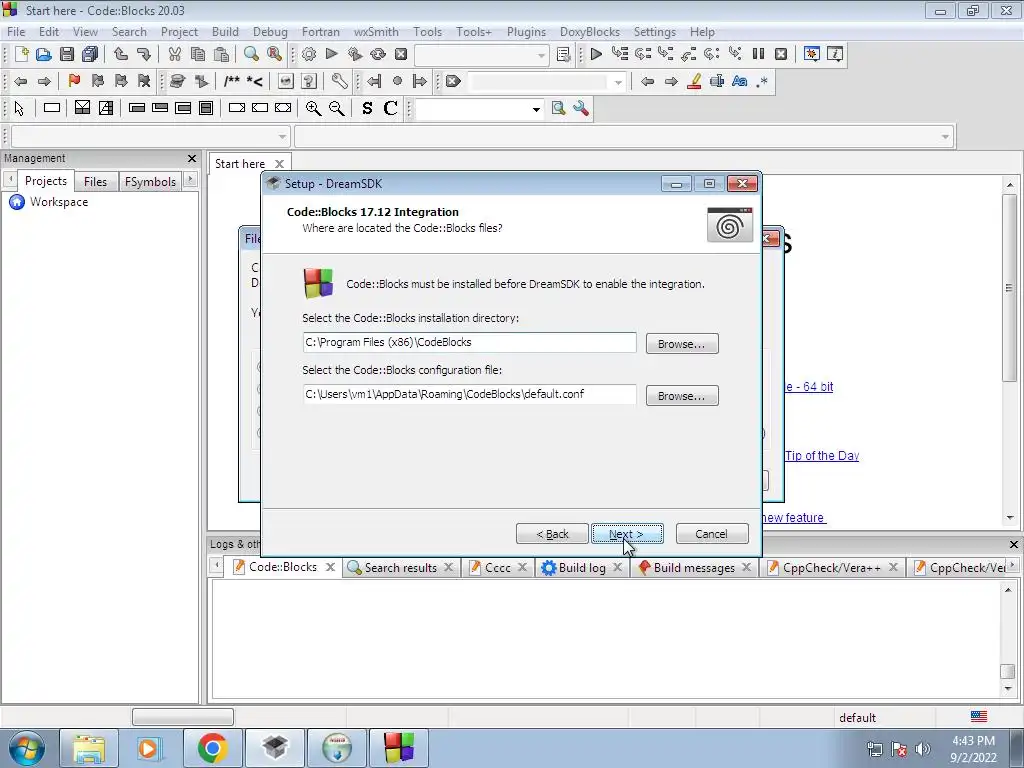Image resolution: width=1024 pixels, height=768 pixels.
Task: Open the left code completion scope dropdown
Action: click(282, 136)
